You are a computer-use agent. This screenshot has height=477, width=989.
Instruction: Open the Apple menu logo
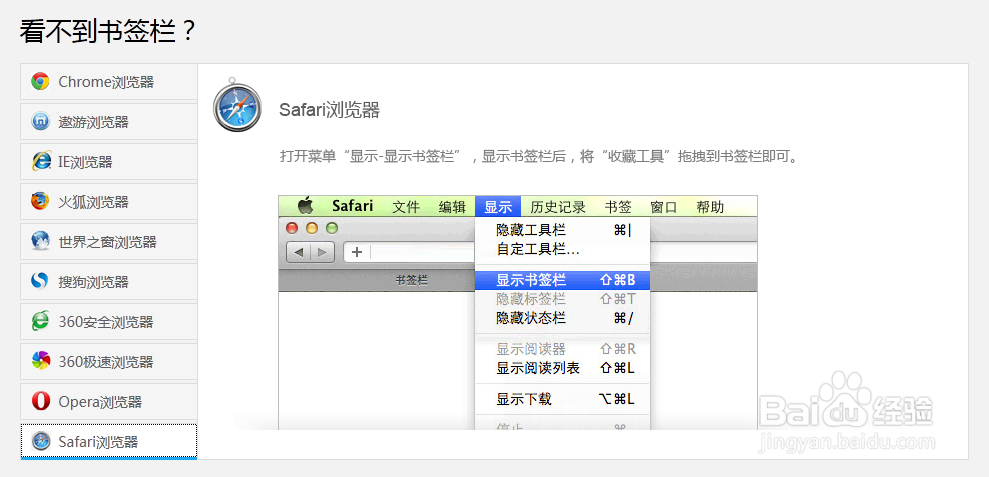pos(305,206)
